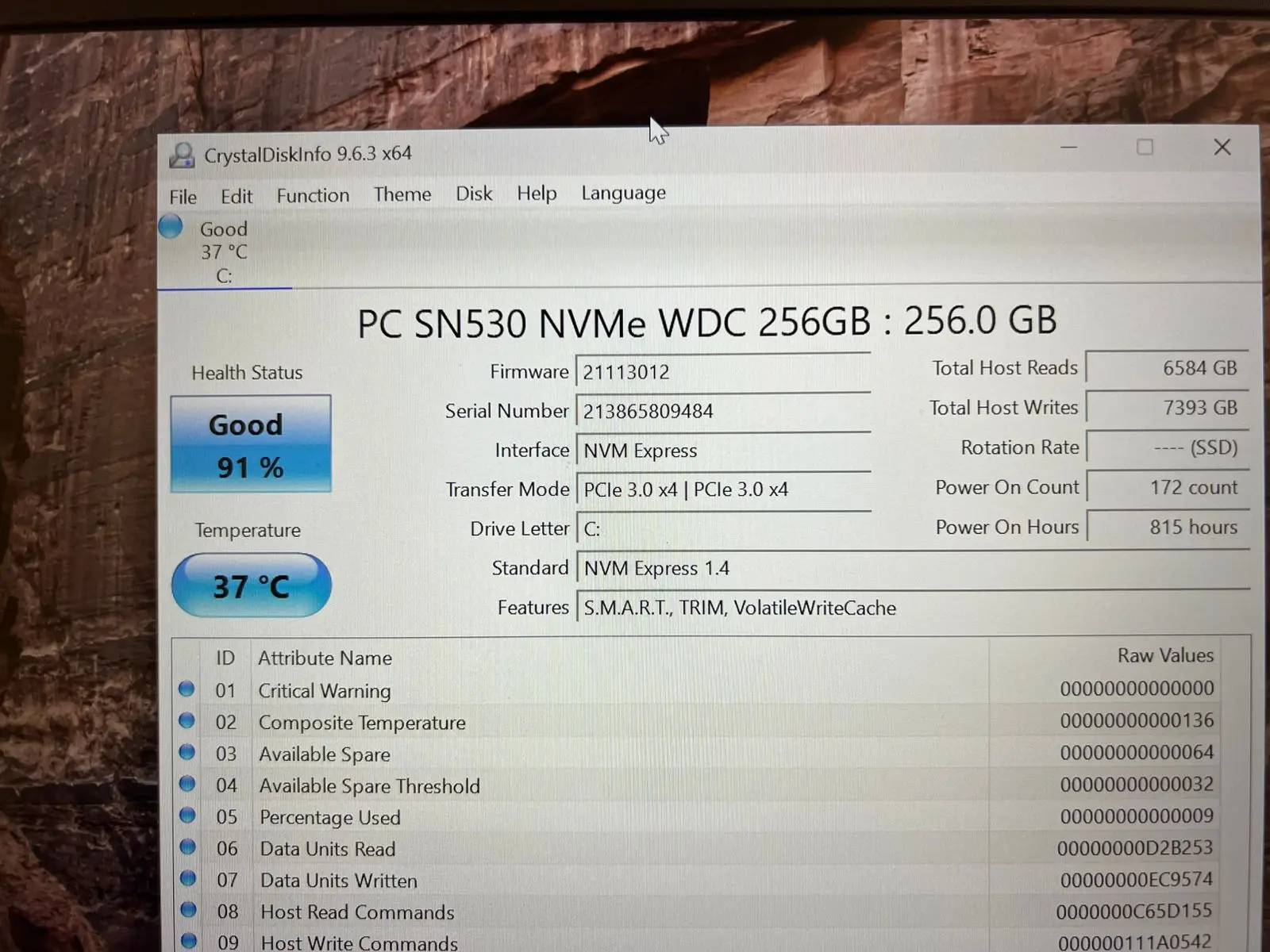The image size is (1270, 952).
Task: Click the Transfer Mode field PCIe 3.0 x4
Action: click(x=723, y=489)
